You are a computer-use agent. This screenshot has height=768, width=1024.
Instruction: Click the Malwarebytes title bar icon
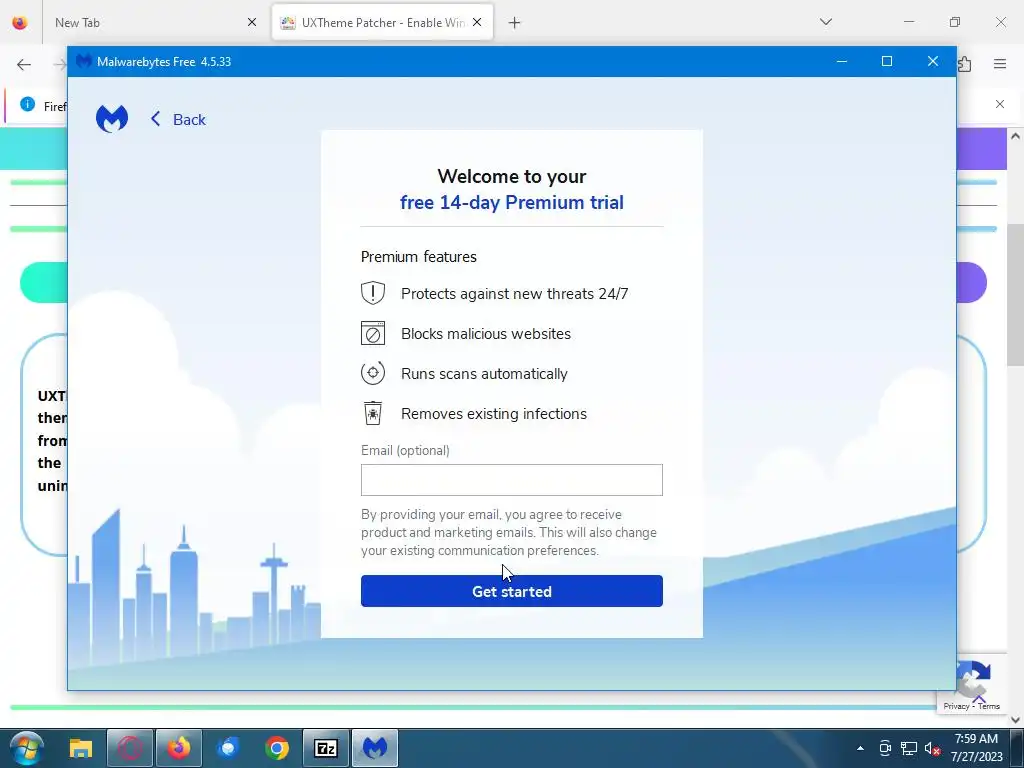pyautogui.click(x=83, y=61)
